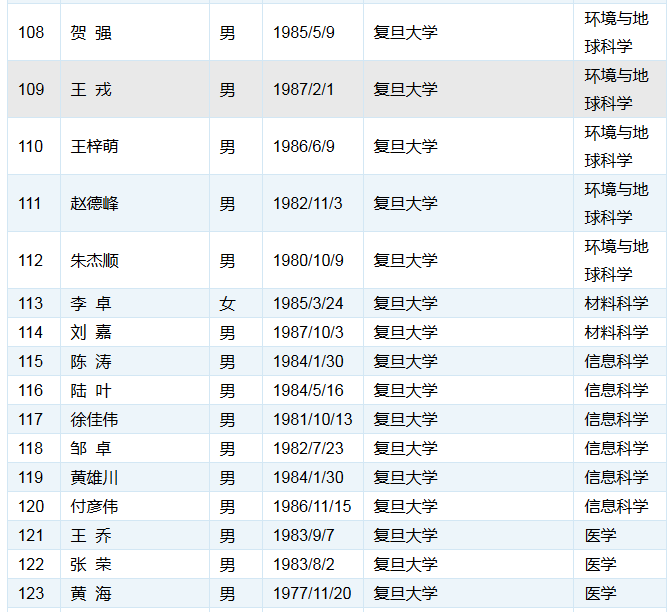Click the name 贺强 in row 108
672x612 pixels.
pos(91,33)
